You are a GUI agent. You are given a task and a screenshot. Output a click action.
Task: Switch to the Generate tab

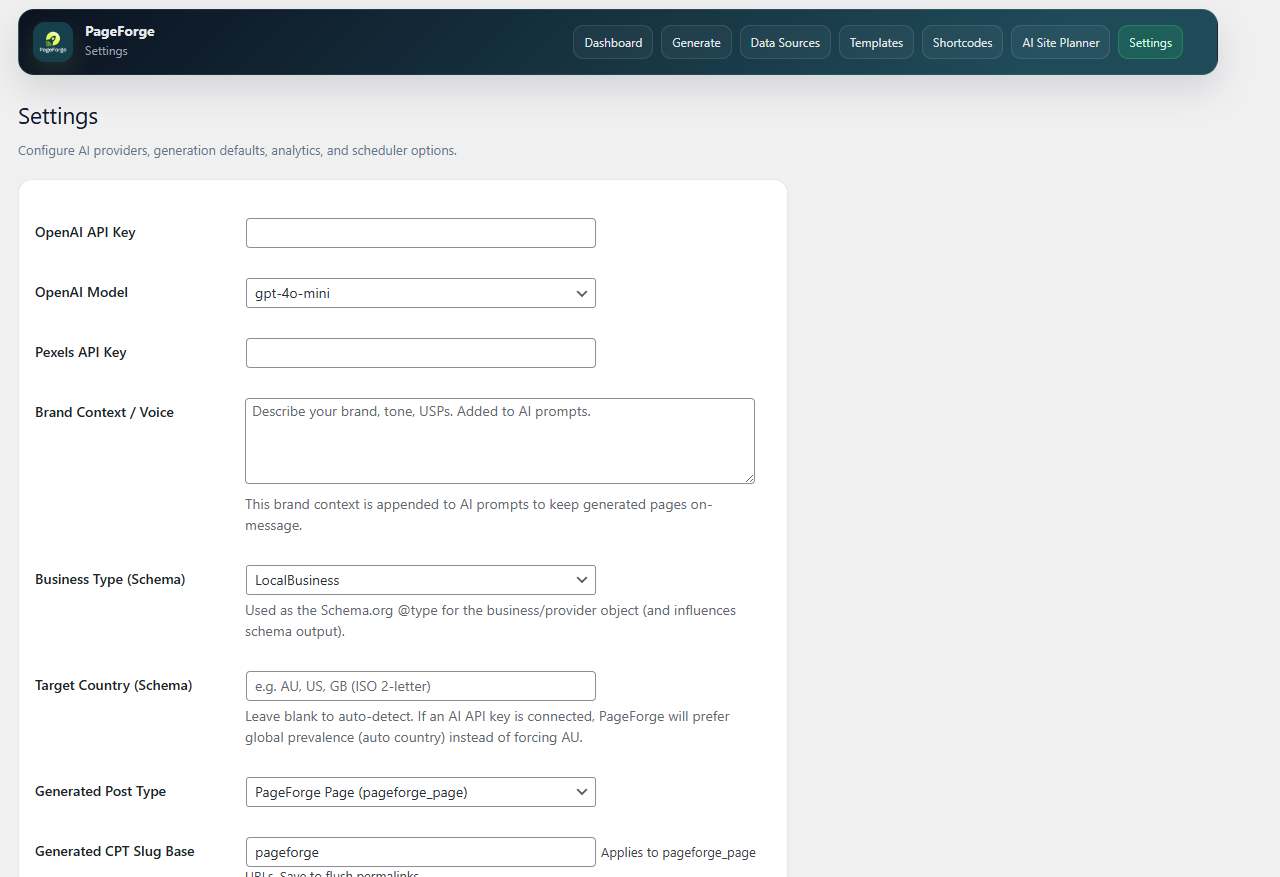tap(696, 42)
